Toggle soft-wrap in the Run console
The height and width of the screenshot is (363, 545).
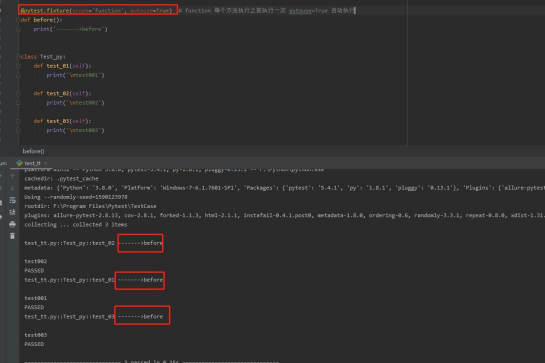click(x=13, y=200)
